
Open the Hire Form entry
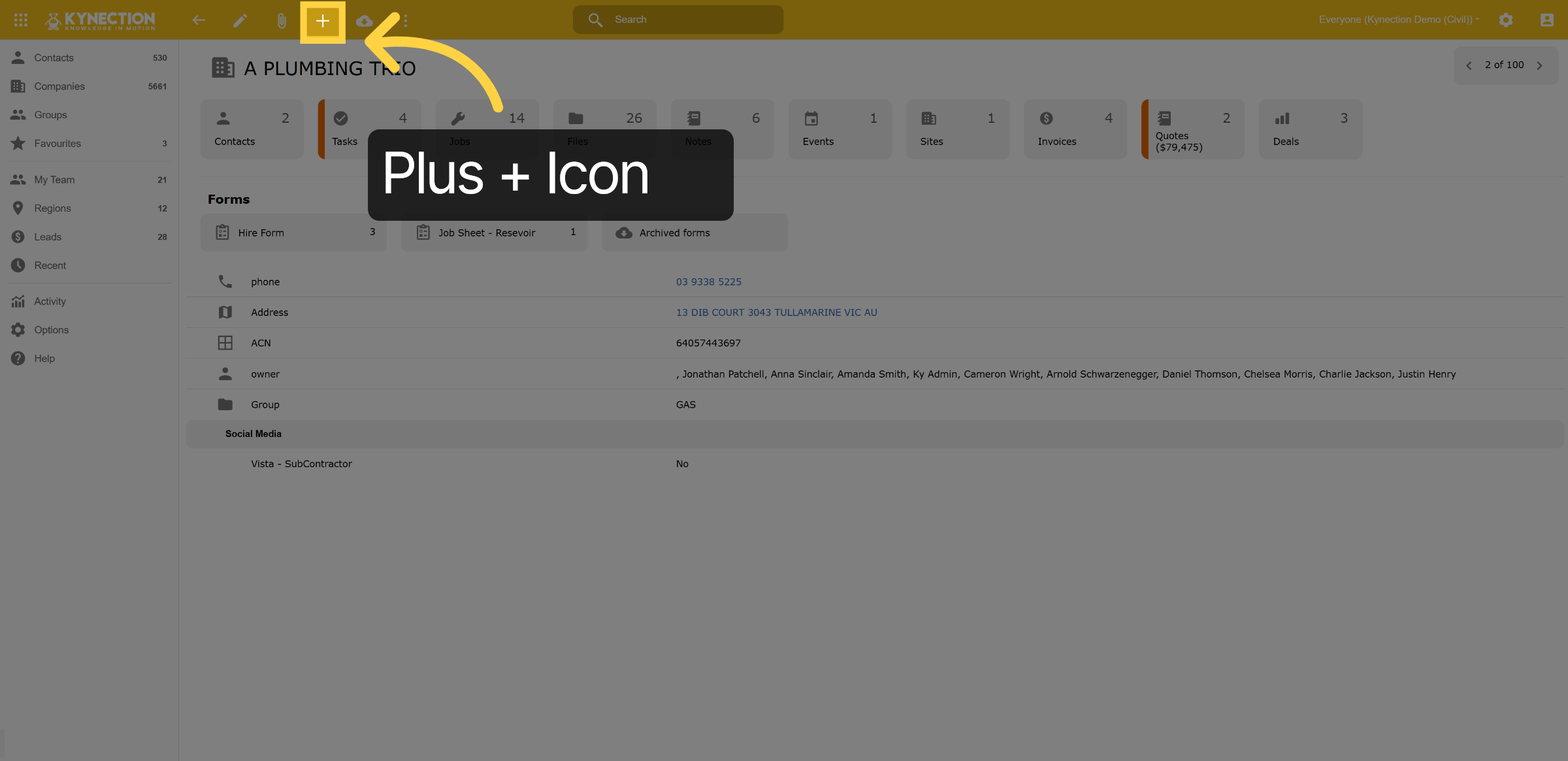pyautogui.click(x=293, y=233)
